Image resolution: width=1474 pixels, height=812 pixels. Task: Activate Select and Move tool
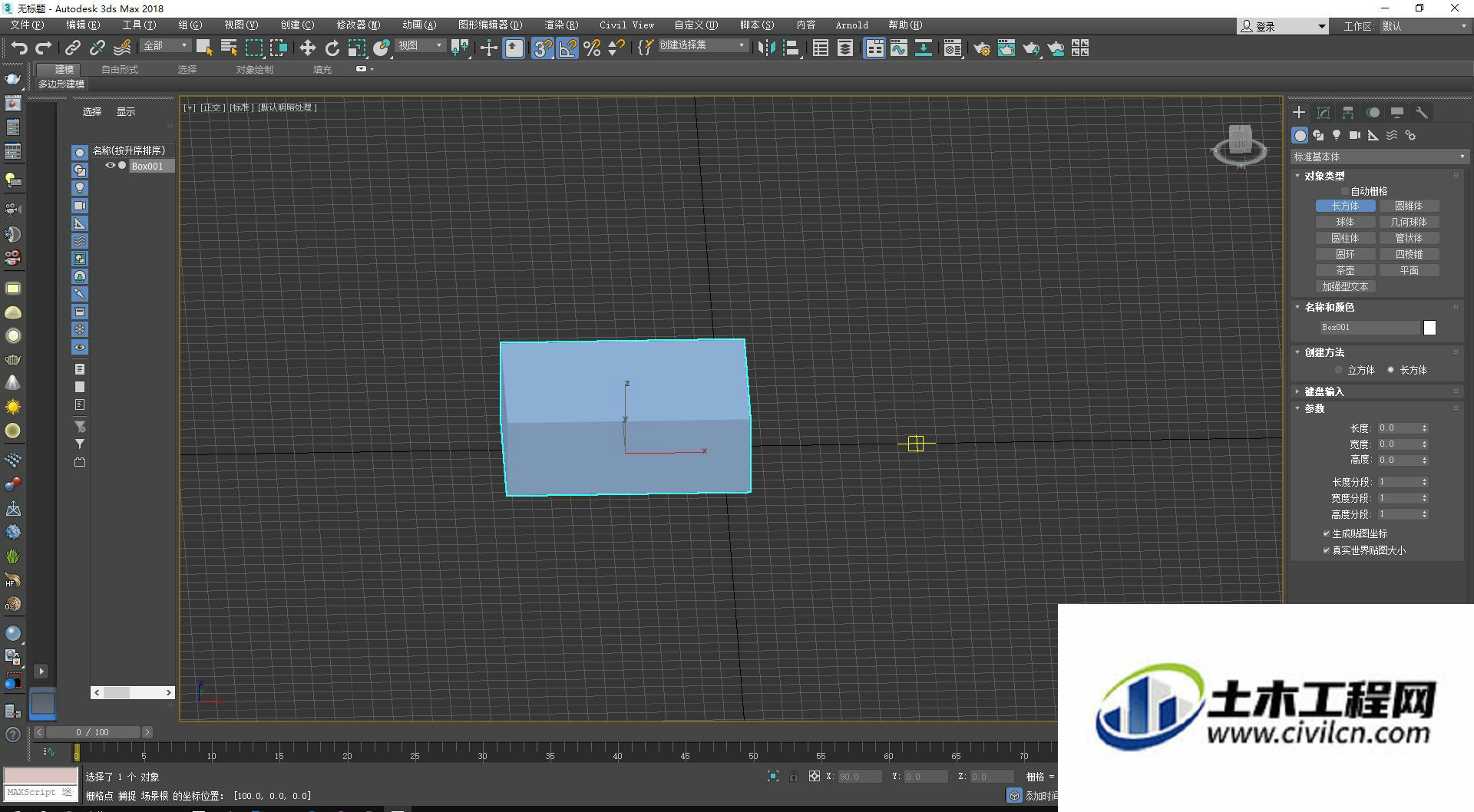tap(308, 48)
